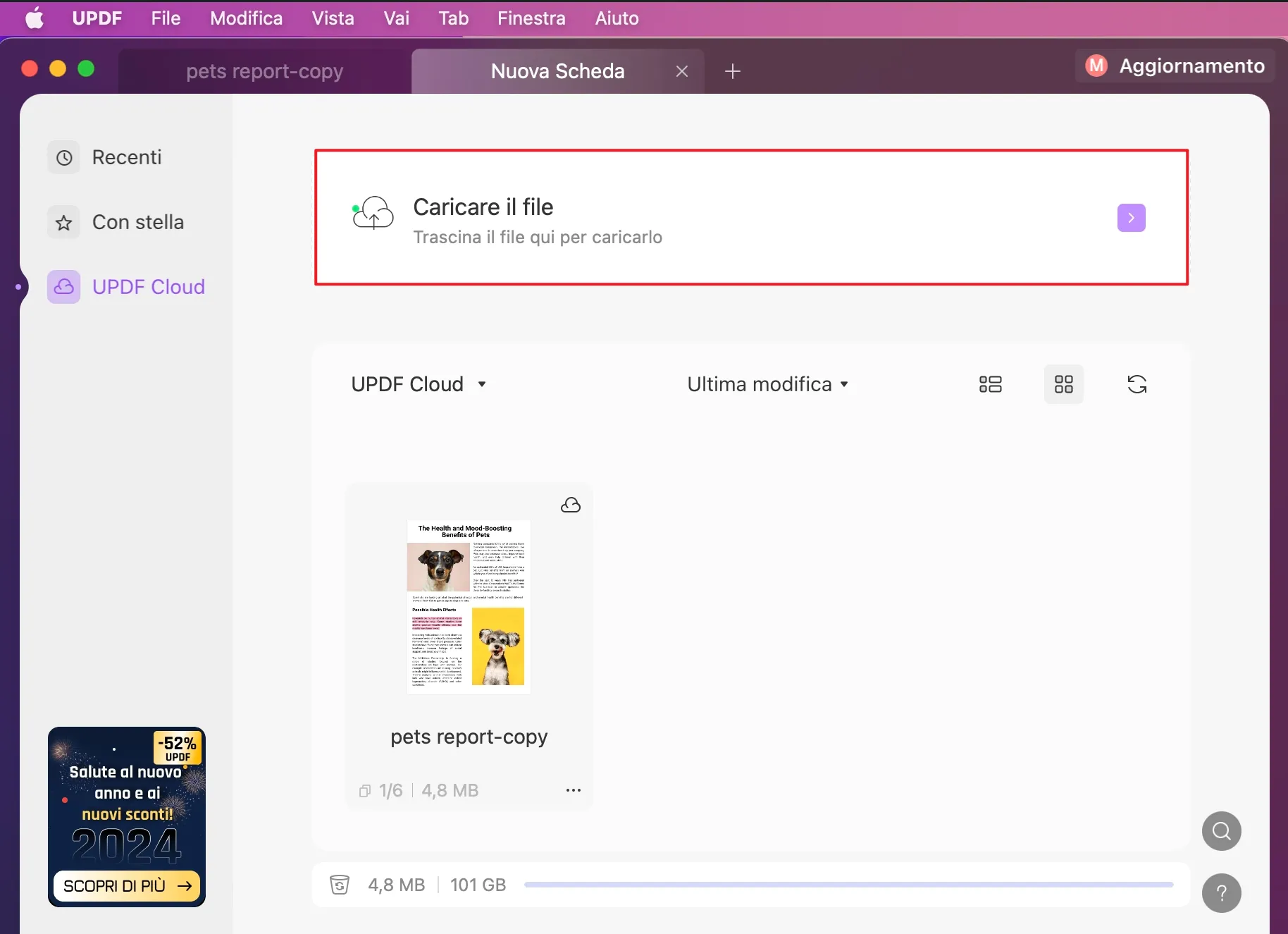This screenshot has height=934, width=1288.
Task: Click the -52% UPDF discount badge
Action: click(x=178, y=749)
